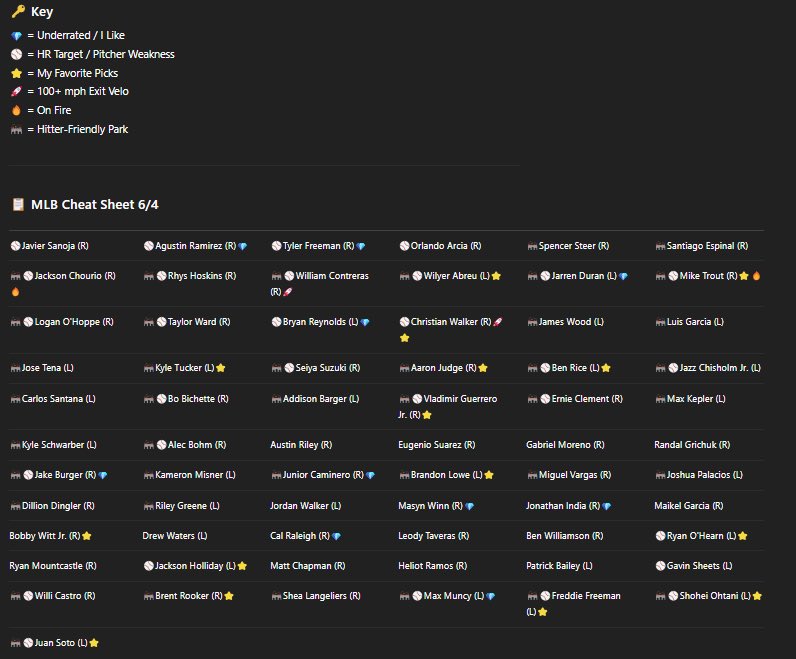796x659 pixels.
Task: Click the rocket icon after Christian Walker
Action: (x=498, y=322)
